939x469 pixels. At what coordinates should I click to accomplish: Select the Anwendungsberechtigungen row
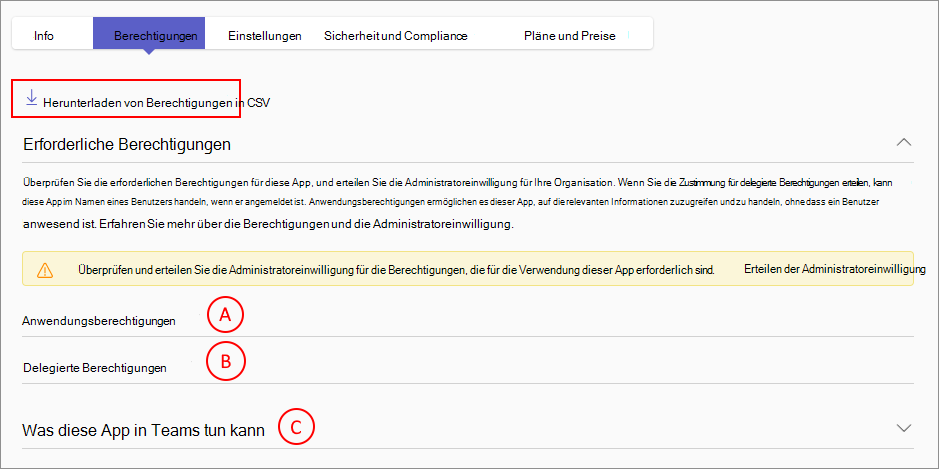(x=99, y=321)
